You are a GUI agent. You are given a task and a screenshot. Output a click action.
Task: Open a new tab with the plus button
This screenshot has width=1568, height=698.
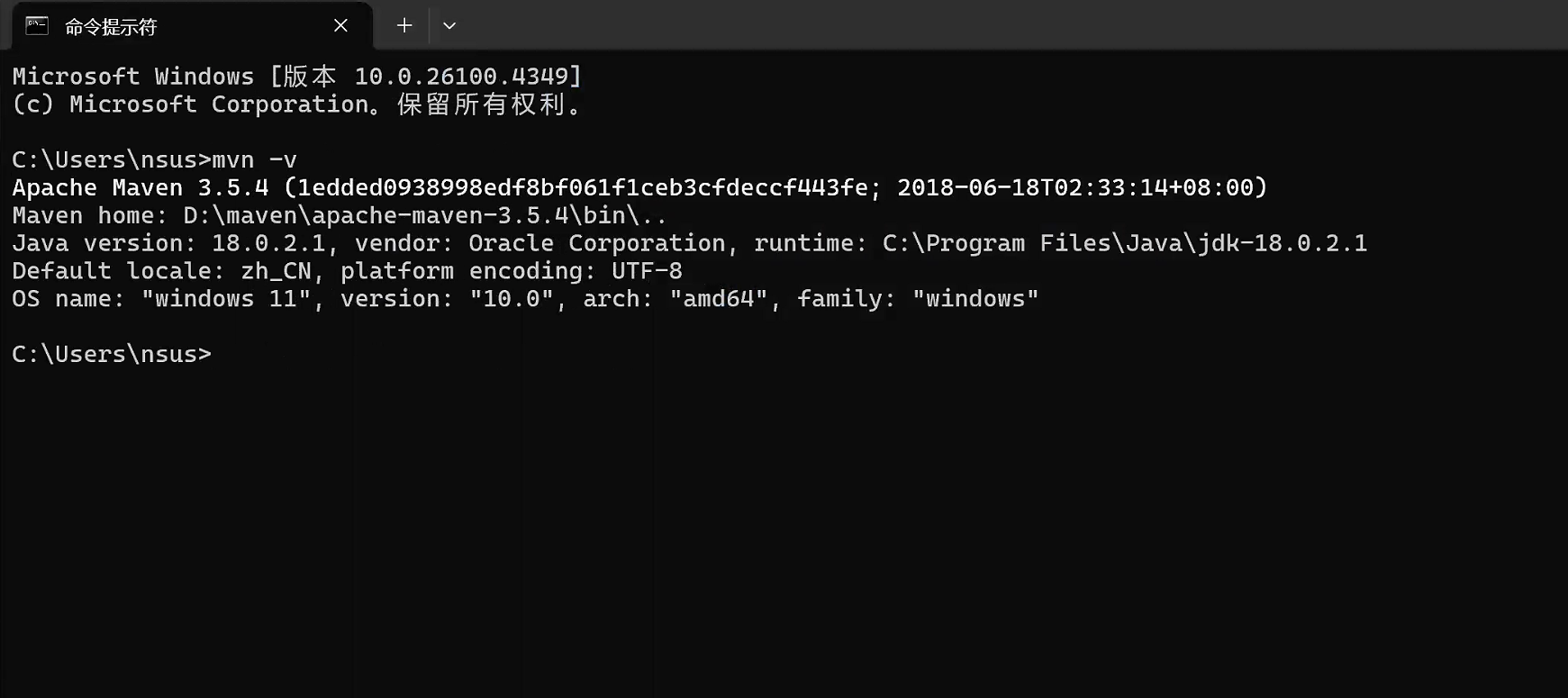[404, 26]
